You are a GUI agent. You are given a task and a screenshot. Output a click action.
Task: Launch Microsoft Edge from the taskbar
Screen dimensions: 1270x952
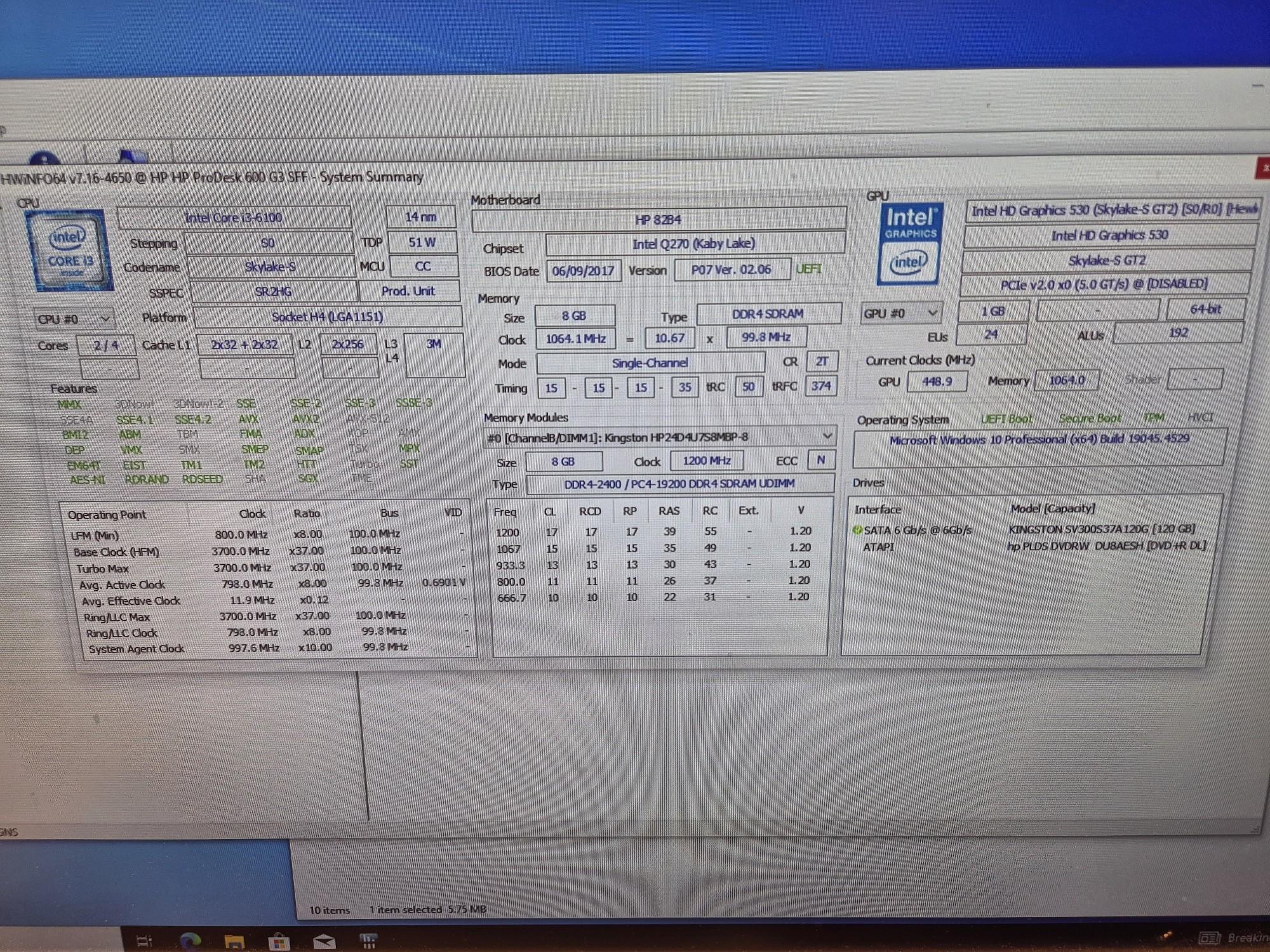(x=190, y=941)
